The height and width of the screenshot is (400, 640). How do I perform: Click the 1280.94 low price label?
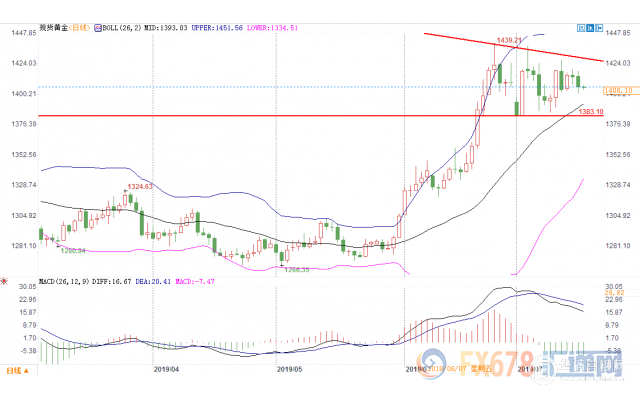tap(73, 251)
